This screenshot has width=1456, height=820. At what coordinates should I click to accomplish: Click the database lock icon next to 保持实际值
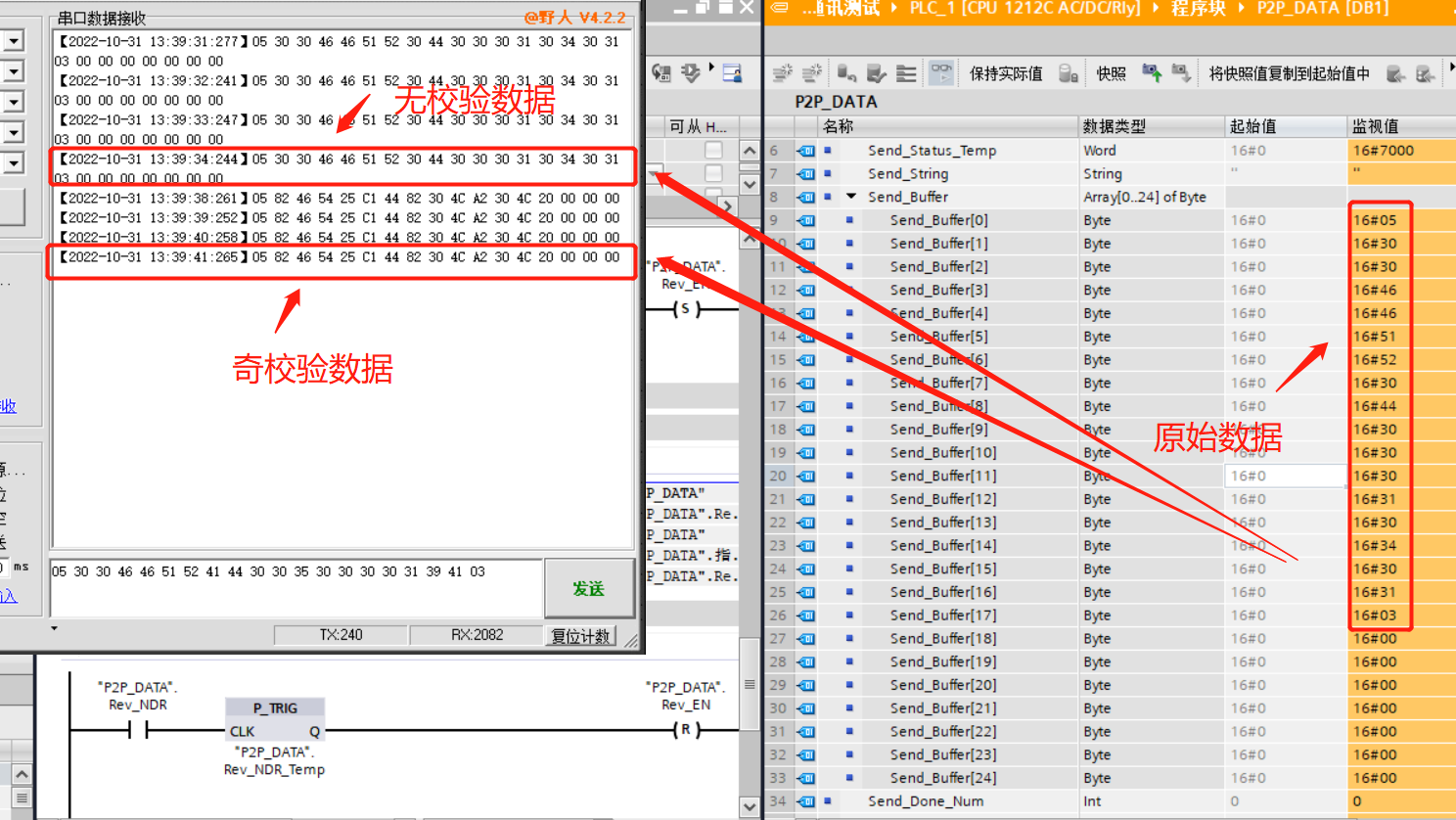coord(1069,73)
